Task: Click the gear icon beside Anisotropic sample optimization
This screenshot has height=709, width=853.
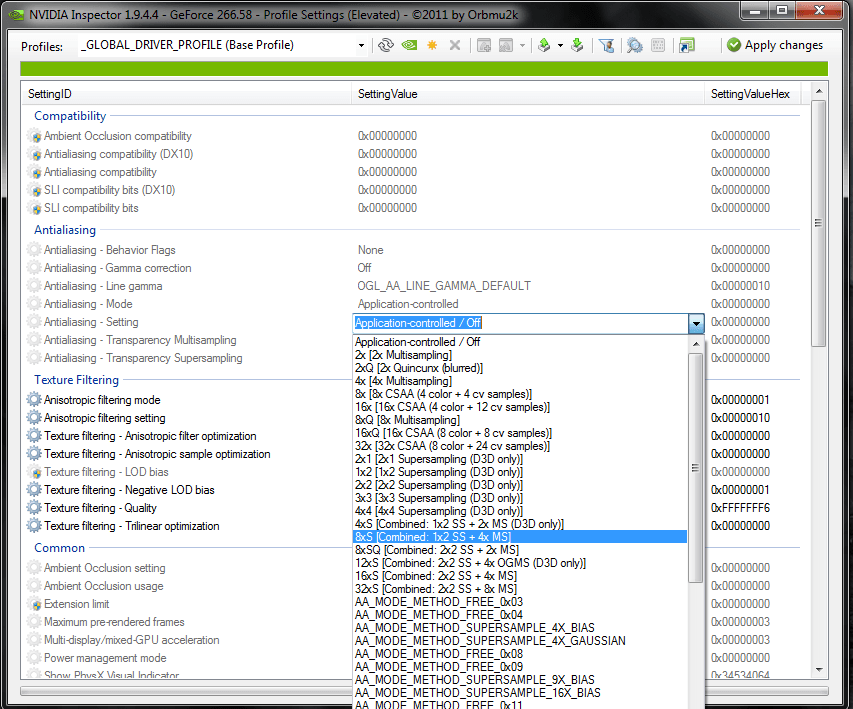Action: 34,454
